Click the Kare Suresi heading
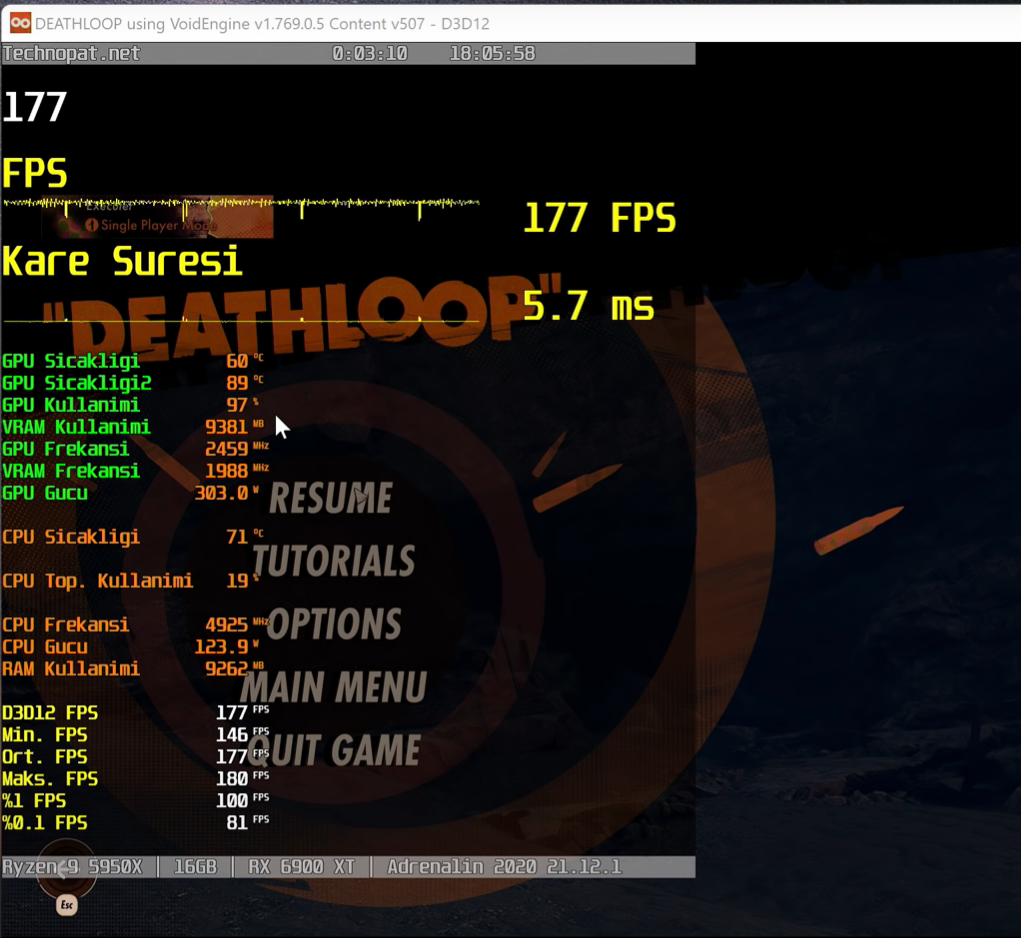This screenshot has height=938, width=1021. 122,262
